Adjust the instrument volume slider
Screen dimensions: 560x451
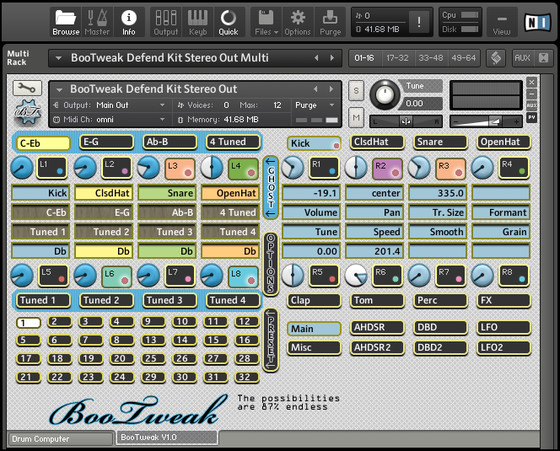coord(486,122)
